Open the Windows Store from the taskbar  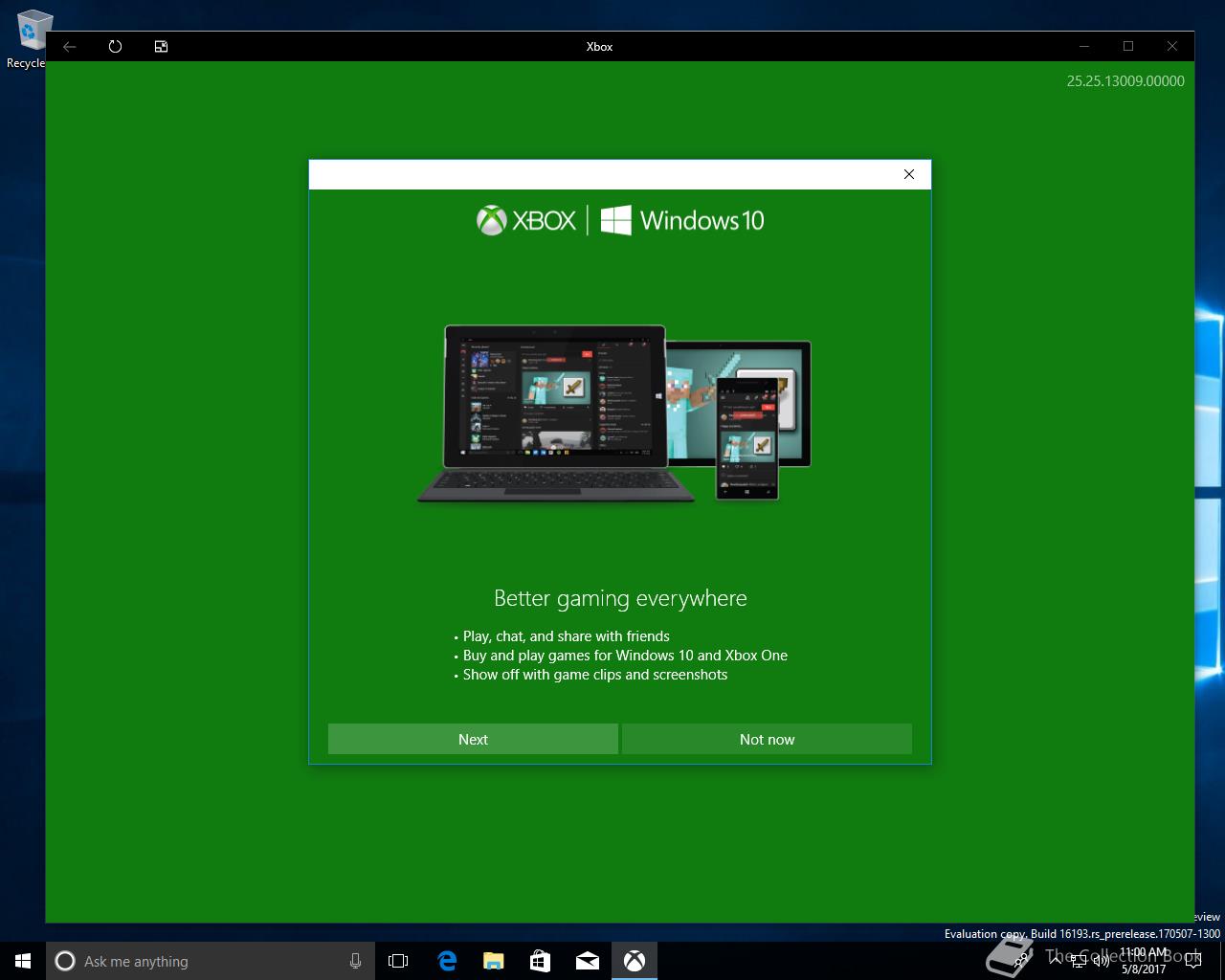(540, 961)
